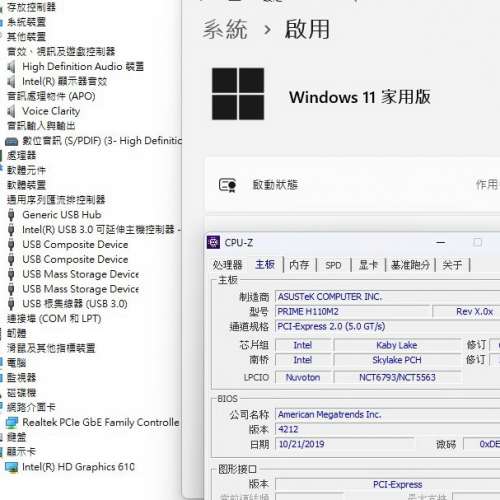Click the Kaby Lake chipset field
Screen dimensions: 500x500
pyautogui.click(x=397, y=345)
